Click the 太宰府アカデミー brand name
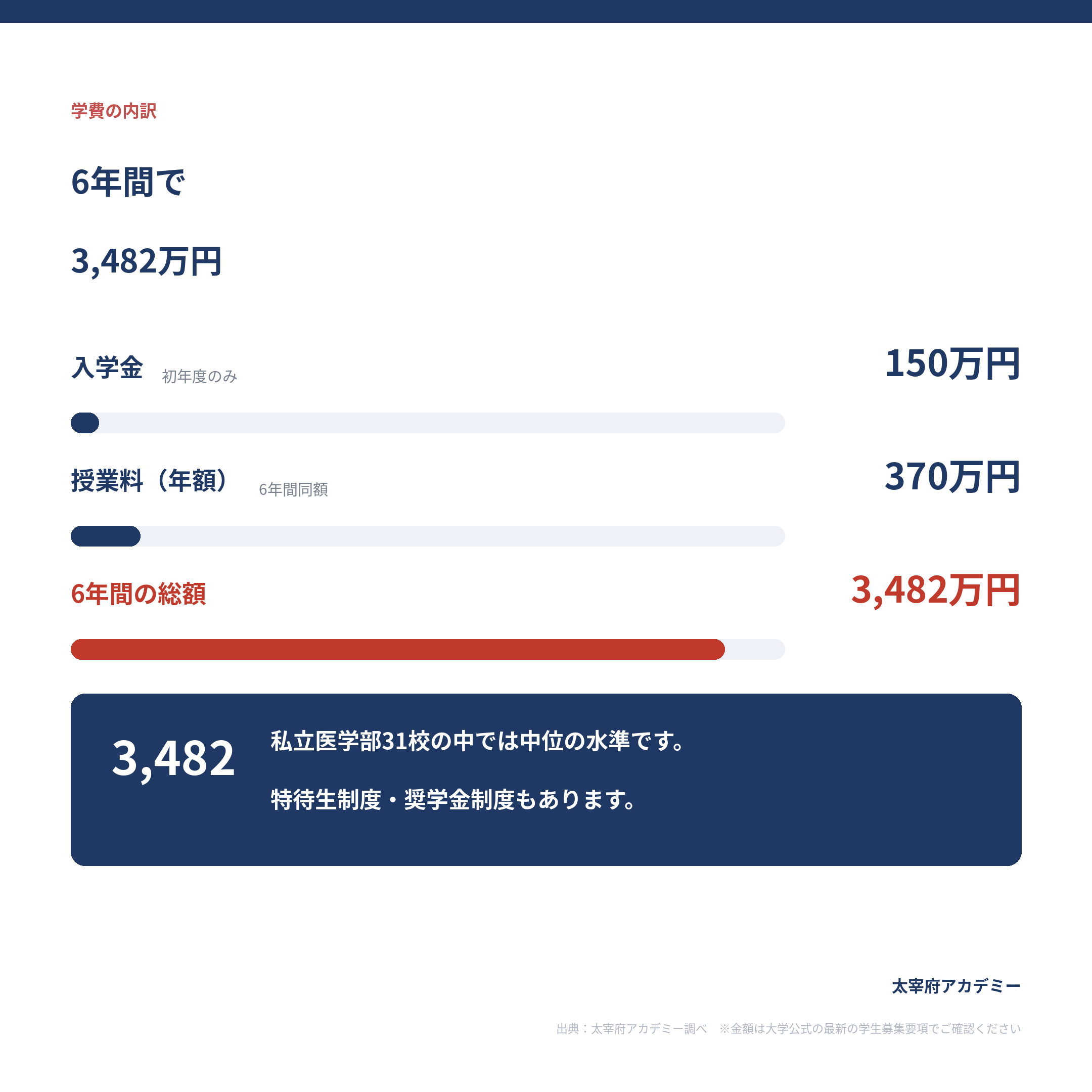Image resolution: width=1092 pixels, height=1092 pixels. (x=957, y=986)
